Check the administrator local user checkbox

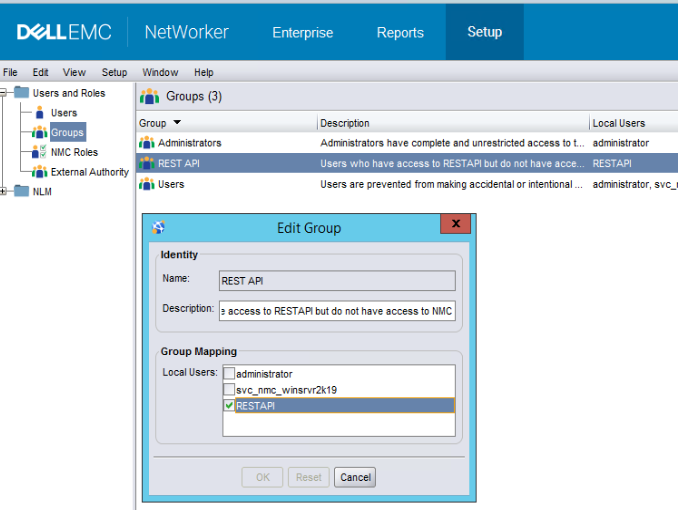pos(229,373)
